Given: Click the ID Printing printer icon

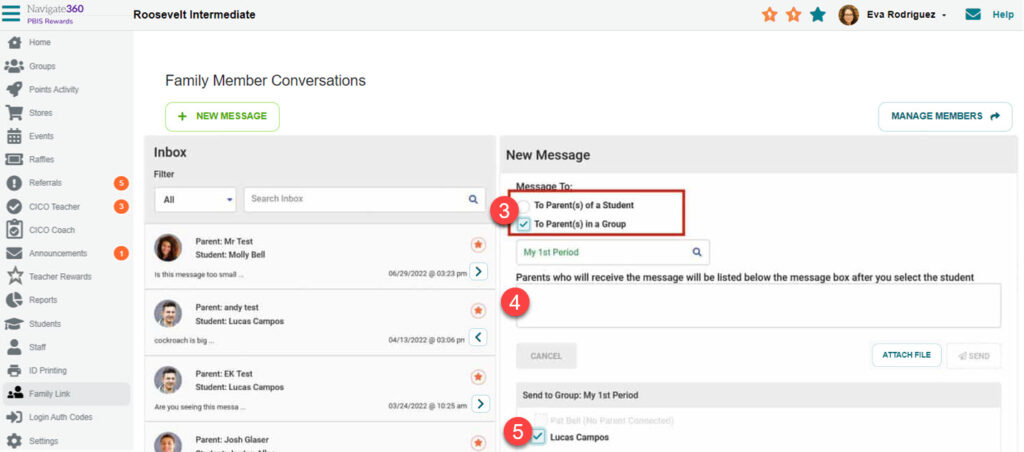Looking at the screenshot, I should point(14,370).
